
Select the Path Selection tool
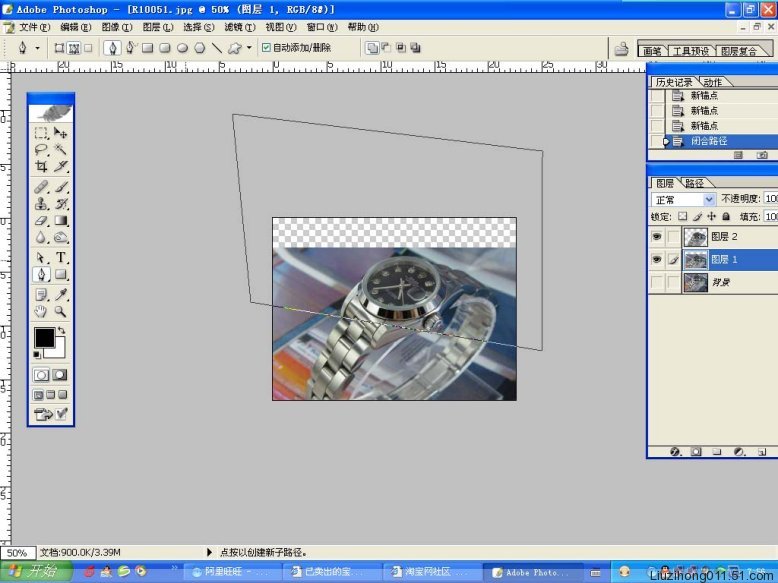click(x=41, y=258)
